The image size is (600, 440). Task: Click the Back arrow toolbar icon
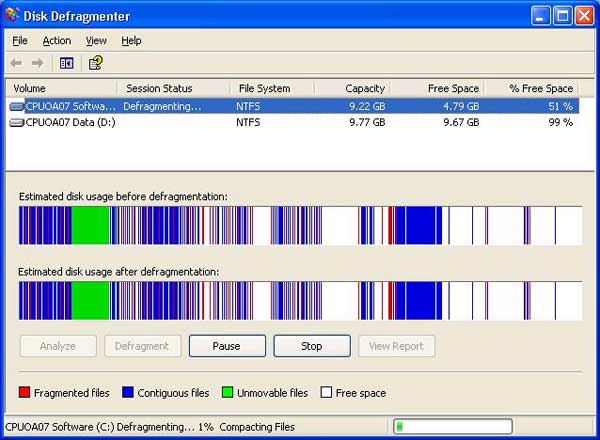[x=16, y=63]
